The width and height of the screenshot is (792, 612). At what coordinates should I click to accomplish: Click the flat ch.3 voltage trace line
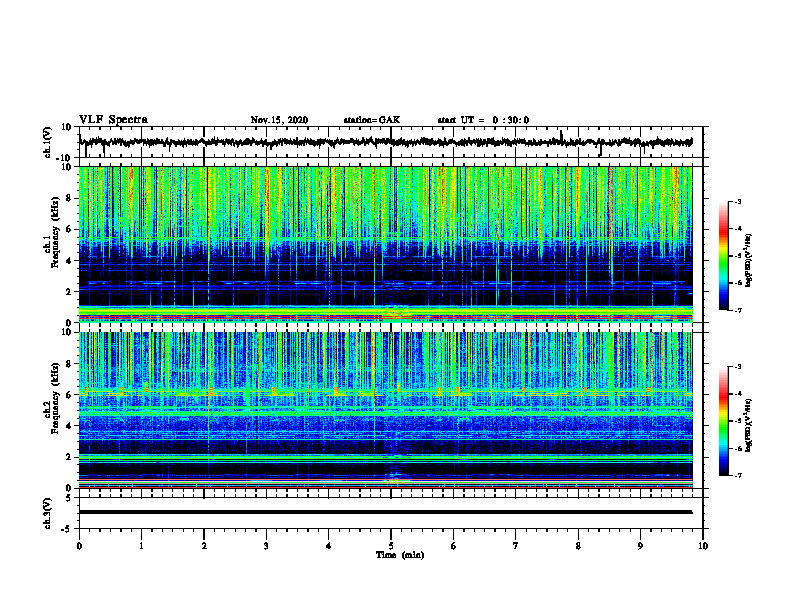[x=385, y=512]
